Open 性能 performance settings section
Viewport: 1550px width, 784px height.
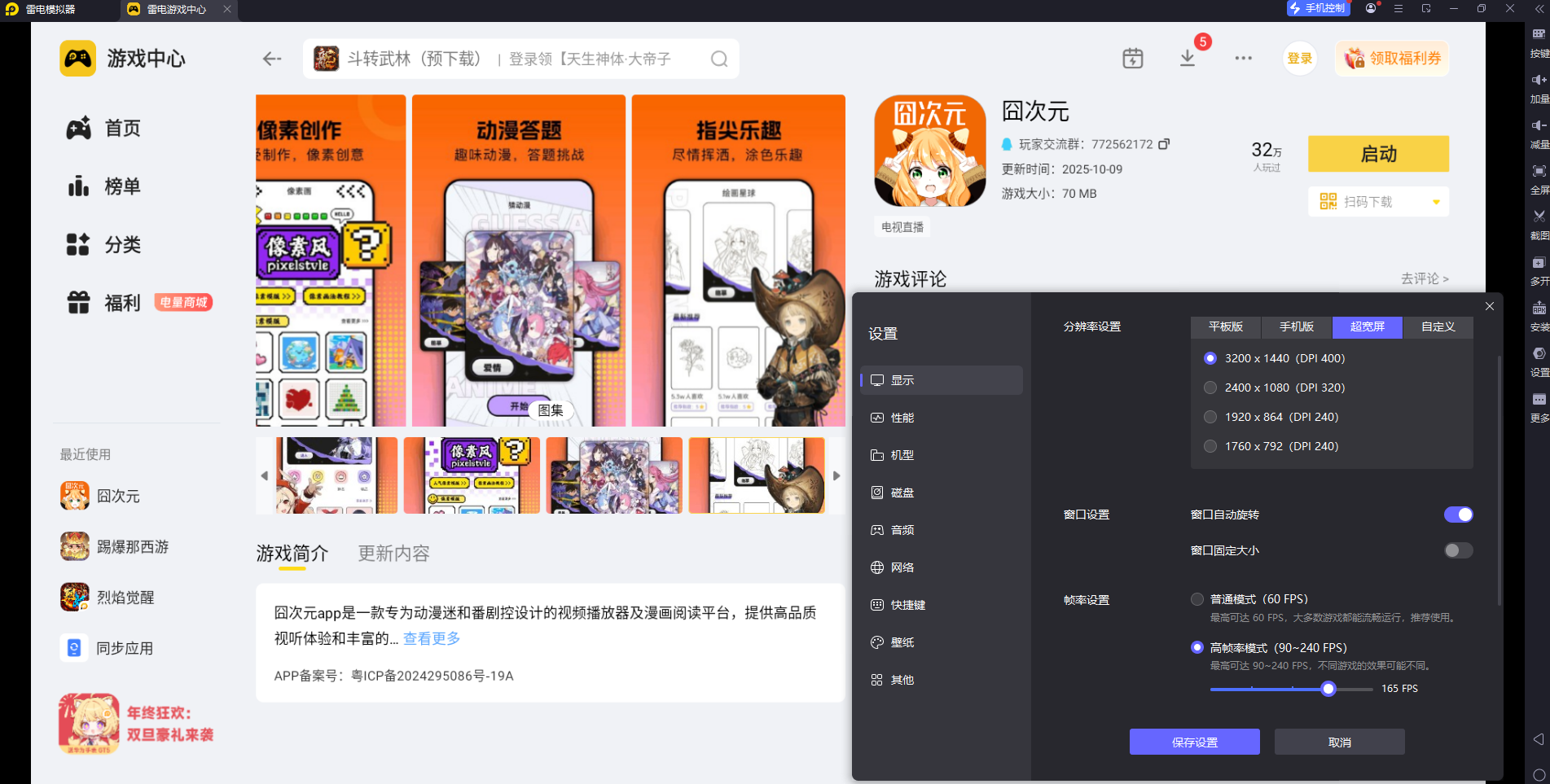(x=942, y=418)
